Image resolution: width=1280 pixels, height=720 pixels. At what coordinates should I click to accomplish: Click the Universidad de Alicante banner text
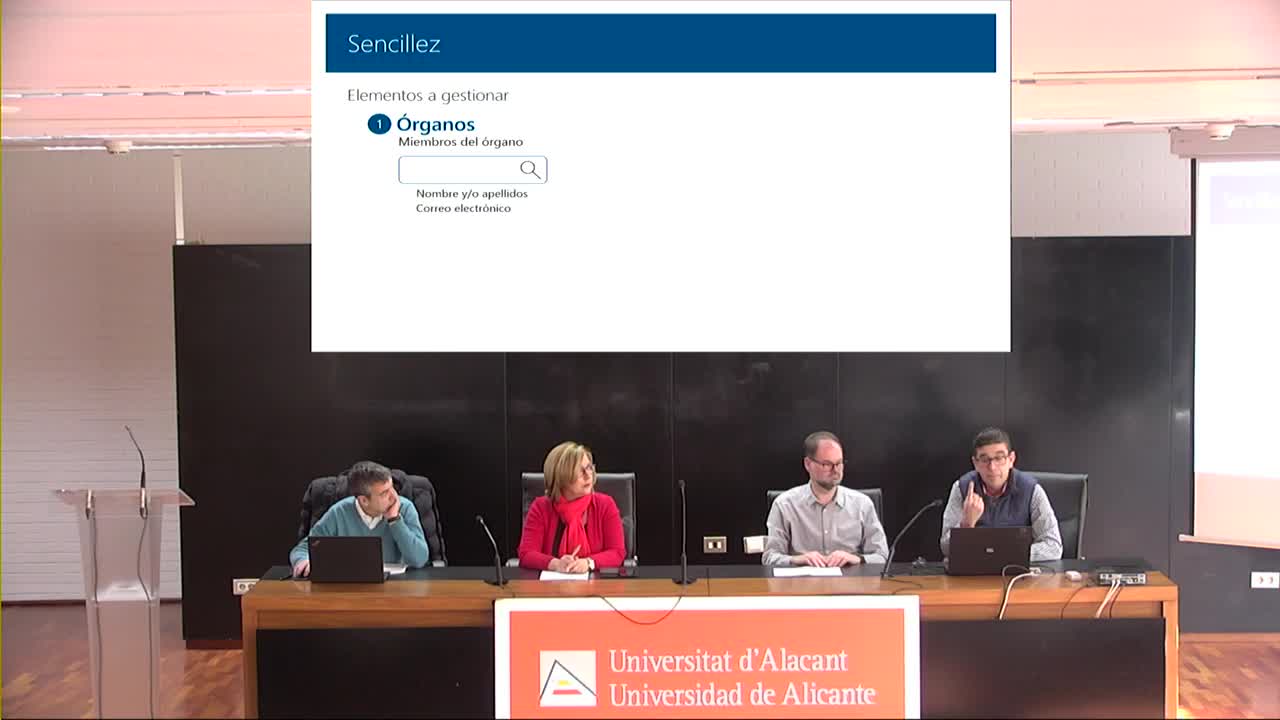(741, 693)
